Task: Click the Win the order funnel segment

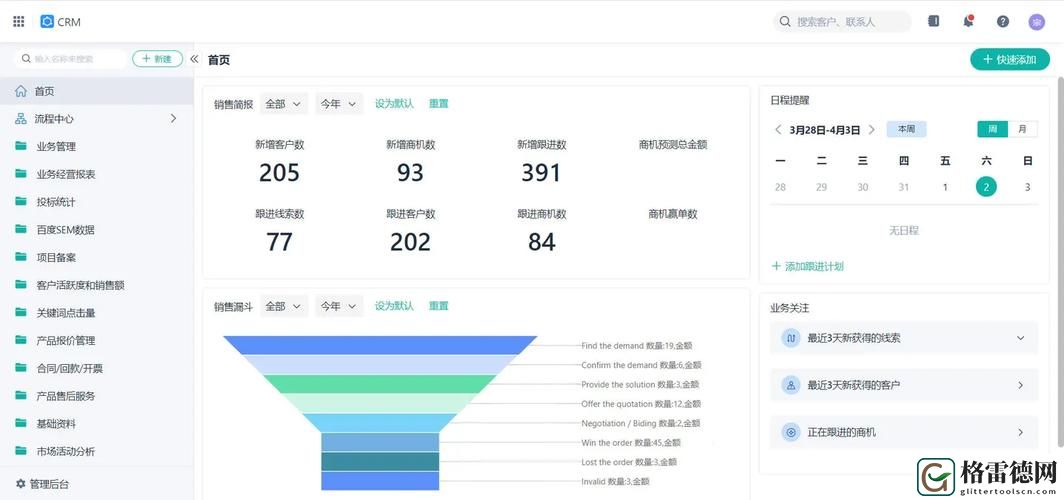Action: tap(380, 442)
